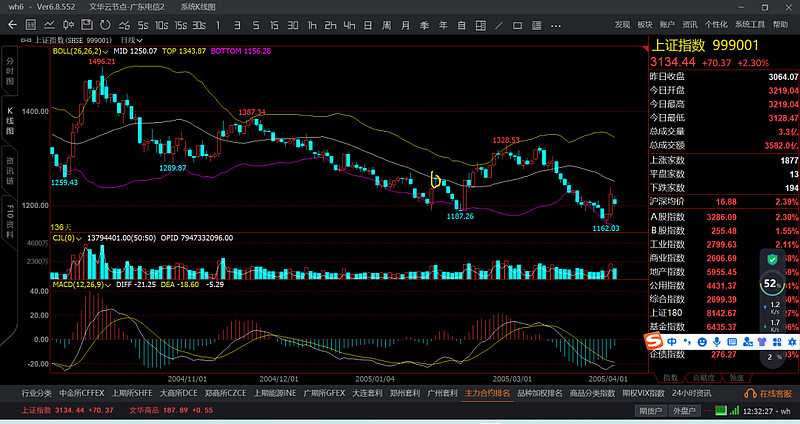This screenshot has width=800, height=424.
Task: Open the 帮助 menu
Action: click(780, 24)
